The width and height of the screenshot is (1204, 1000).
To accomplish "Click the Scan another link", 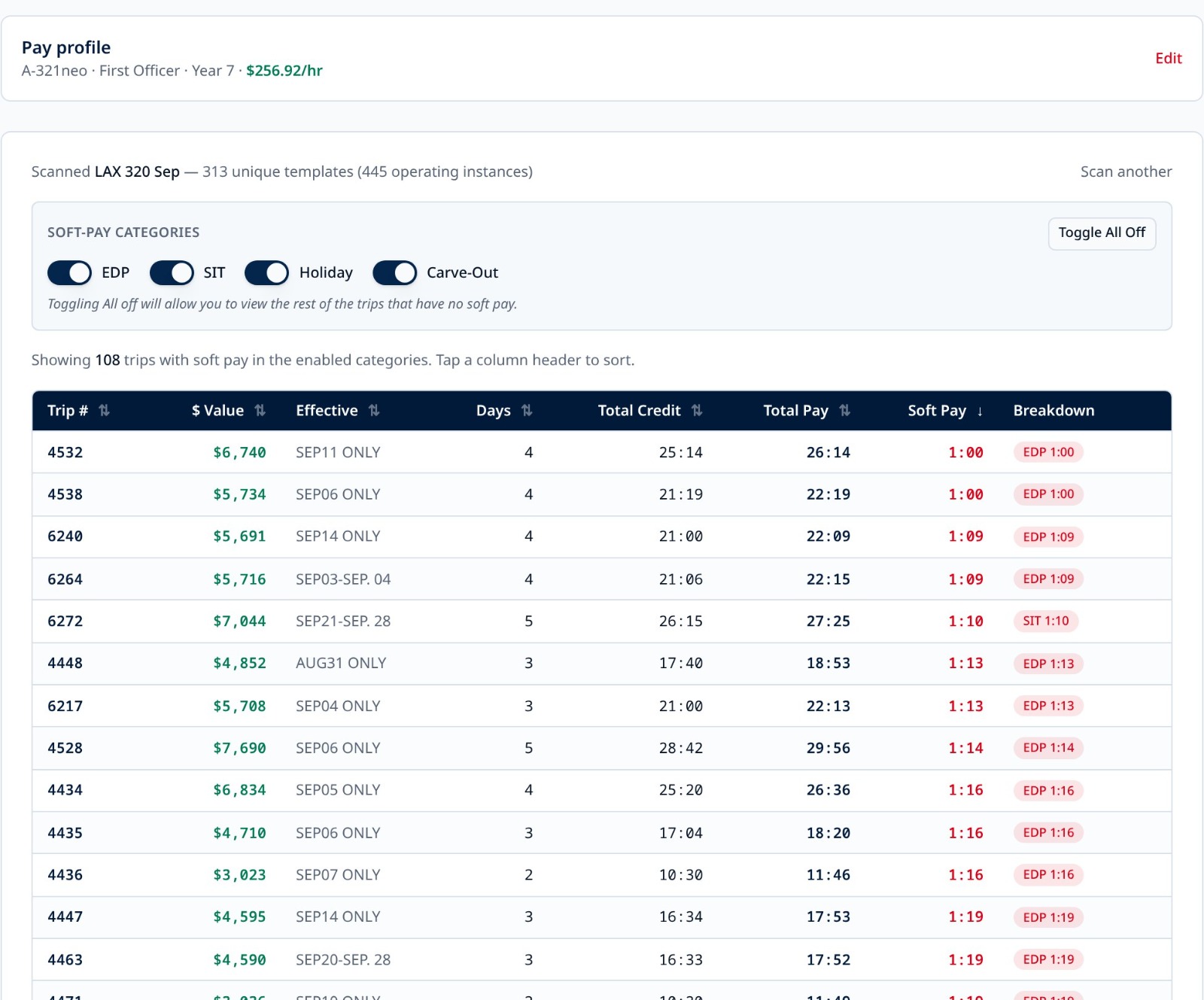I will 1126,172.
